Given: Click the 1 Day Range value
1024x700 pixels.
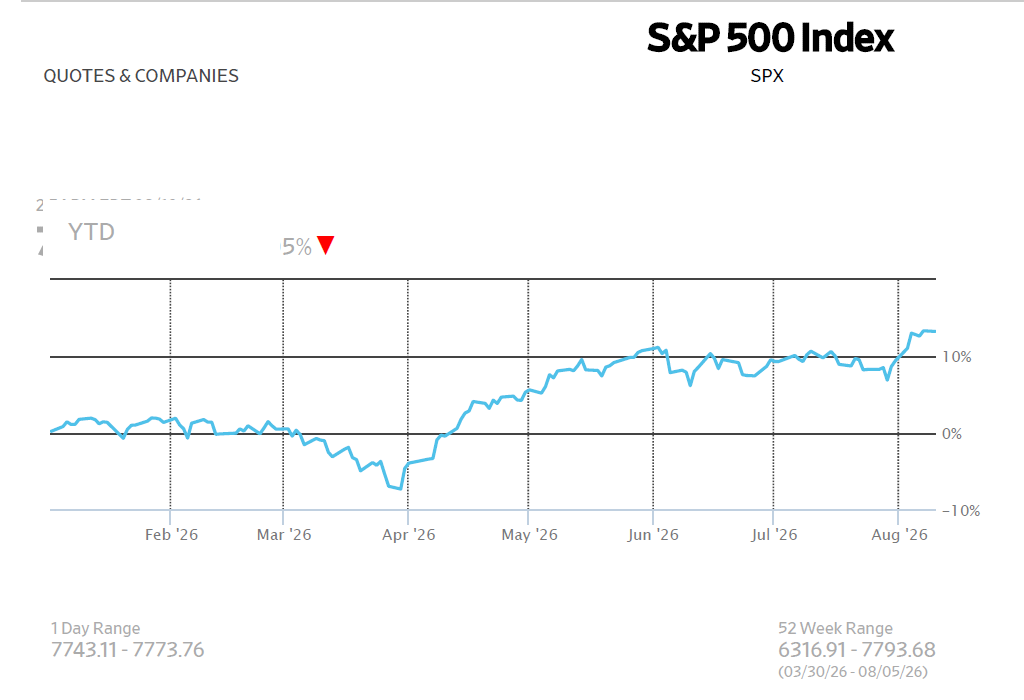Looking at the screenshot, I should [x=127, y=650].
